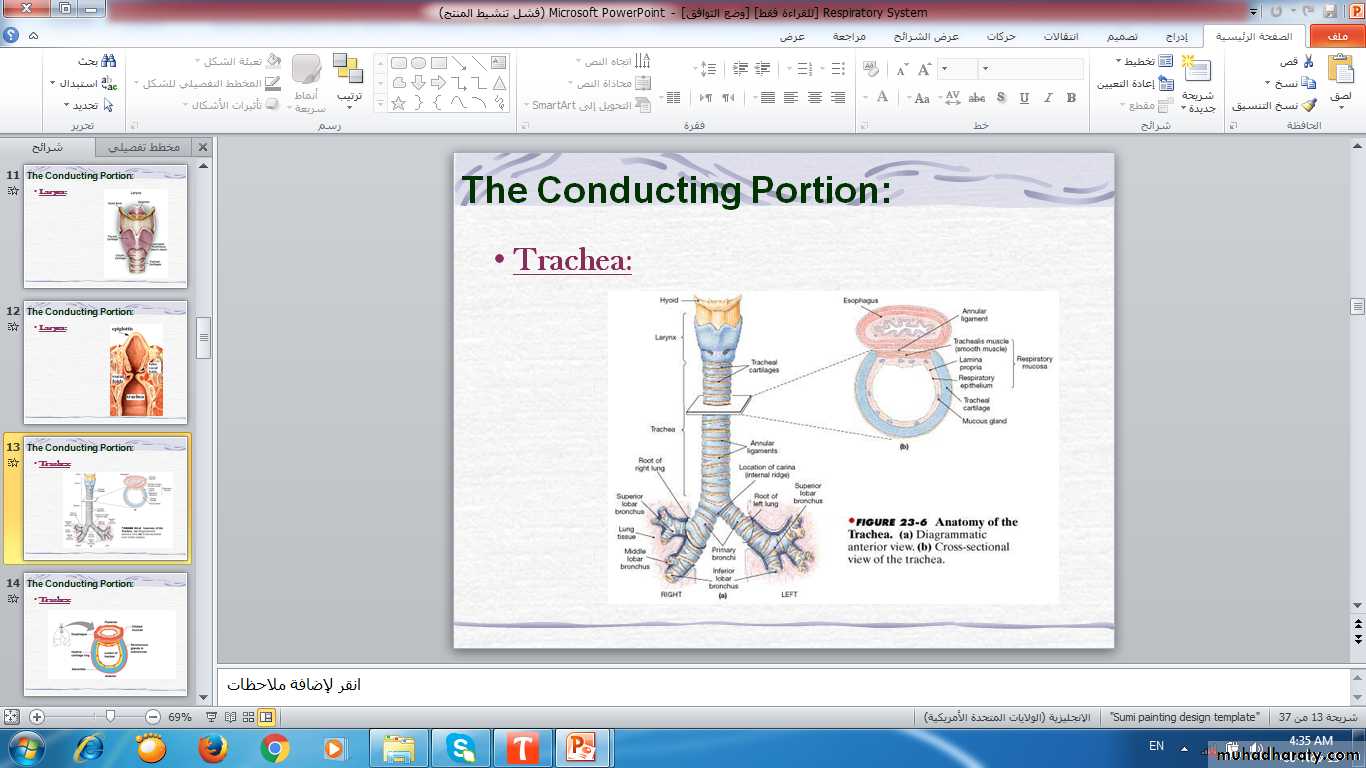Expand the slide Layout (تخطيط) dropdown
Screen dimensions: 1366x768
click(x=1139, y=62)
